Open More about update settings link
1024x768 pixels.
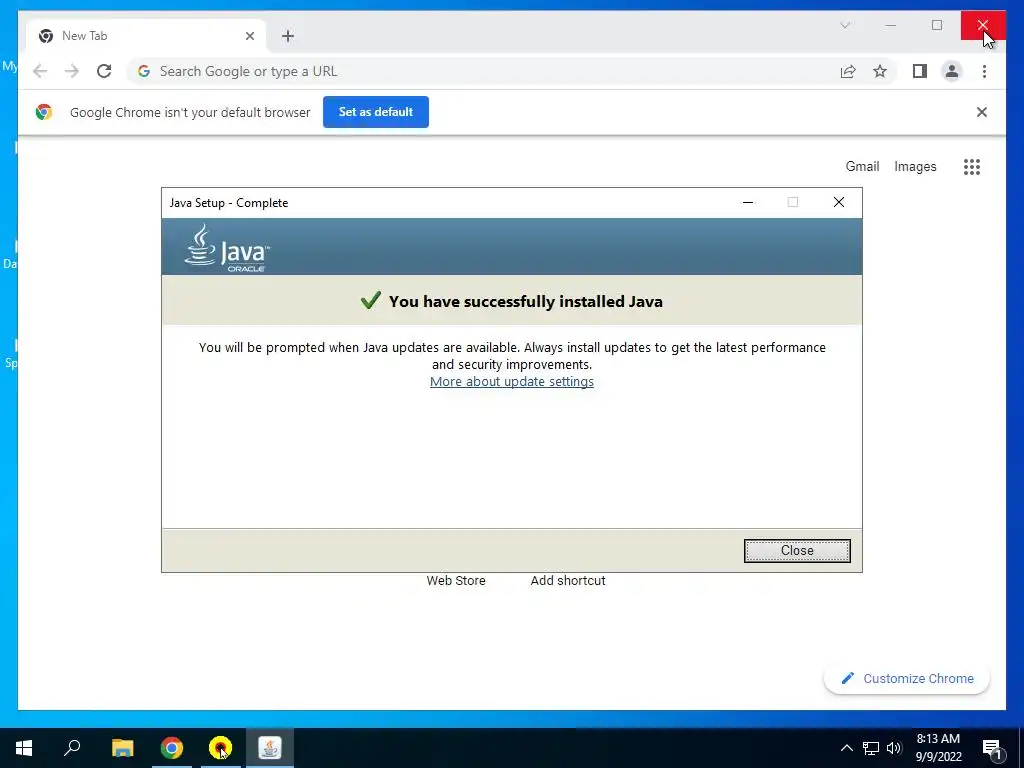[x=511, y=381]
